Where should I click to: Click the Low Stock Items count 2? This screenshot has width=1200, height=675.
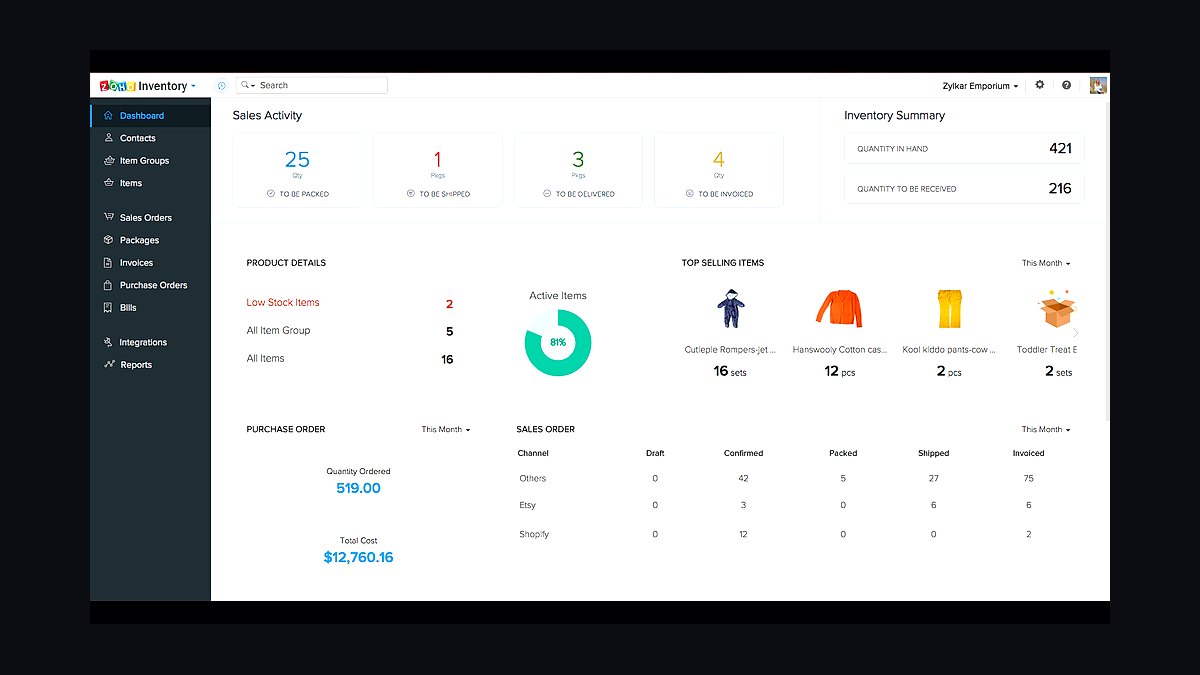pos(449,303)
